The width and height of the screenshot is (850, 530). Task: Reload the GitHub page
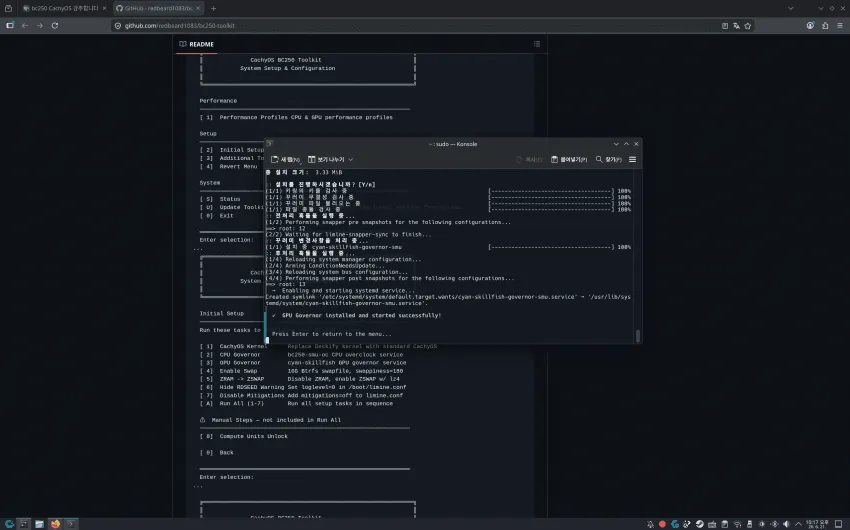pos(55,25)
